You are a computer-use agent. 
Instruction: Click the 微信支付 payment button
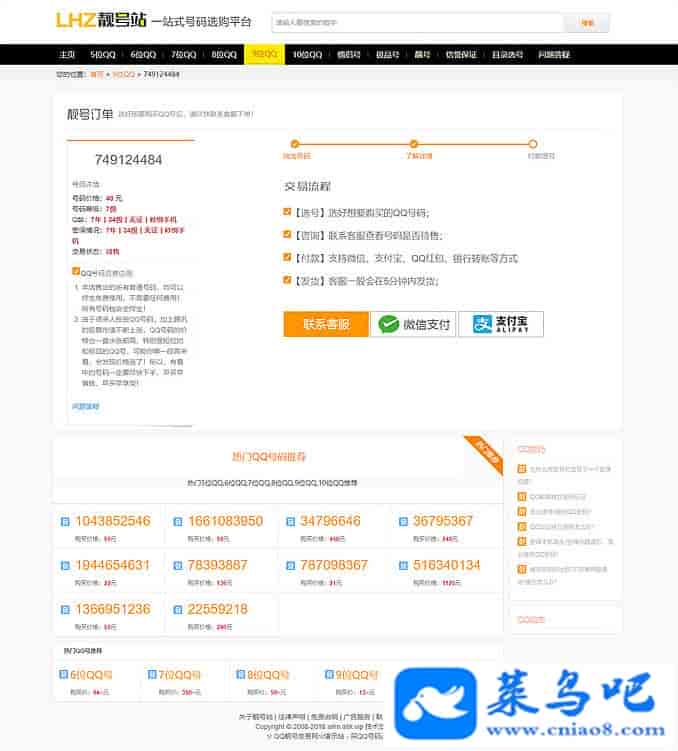[x=413, y=324]
